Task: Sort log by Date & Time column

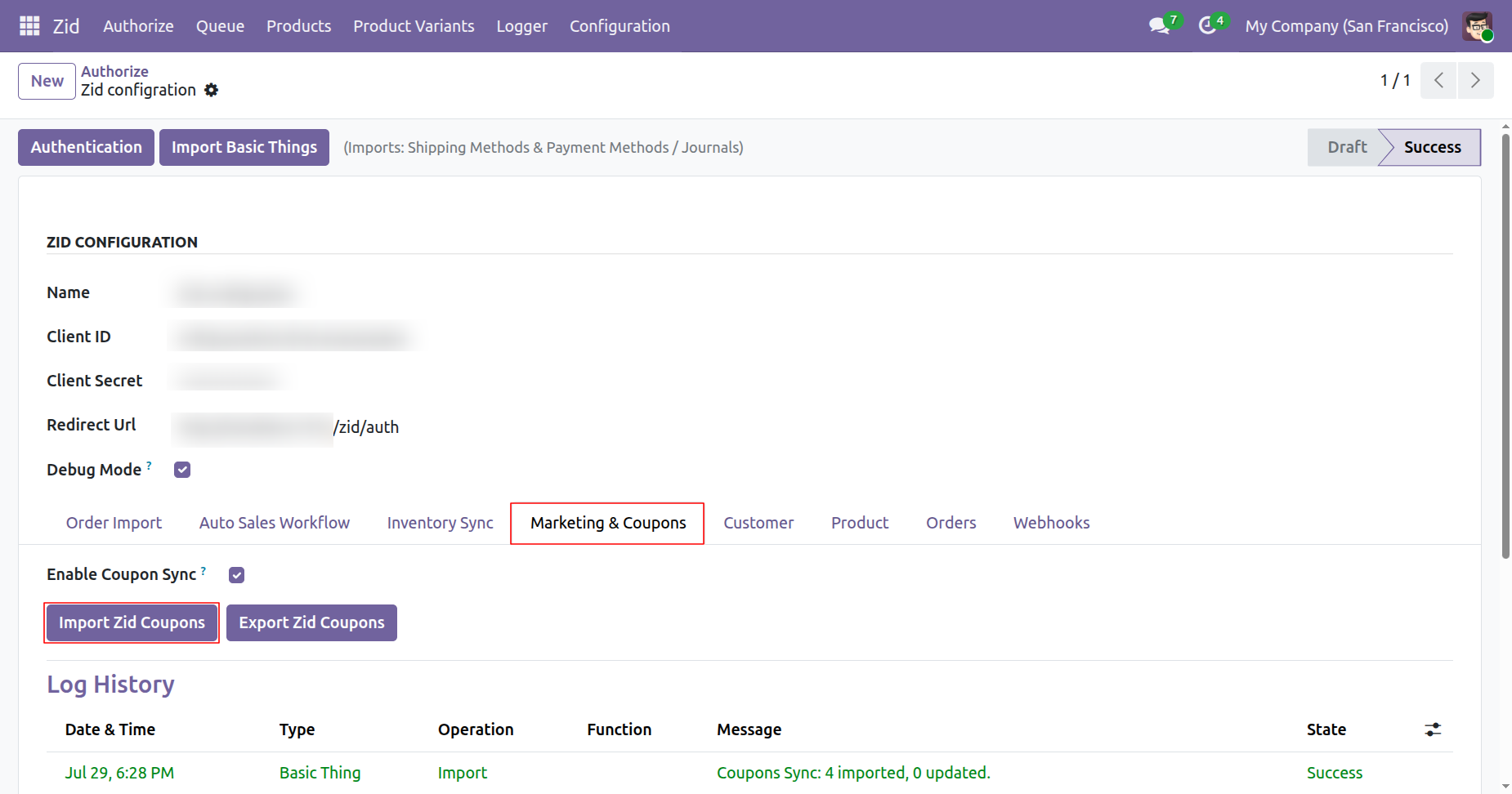Action: [110, 729]
